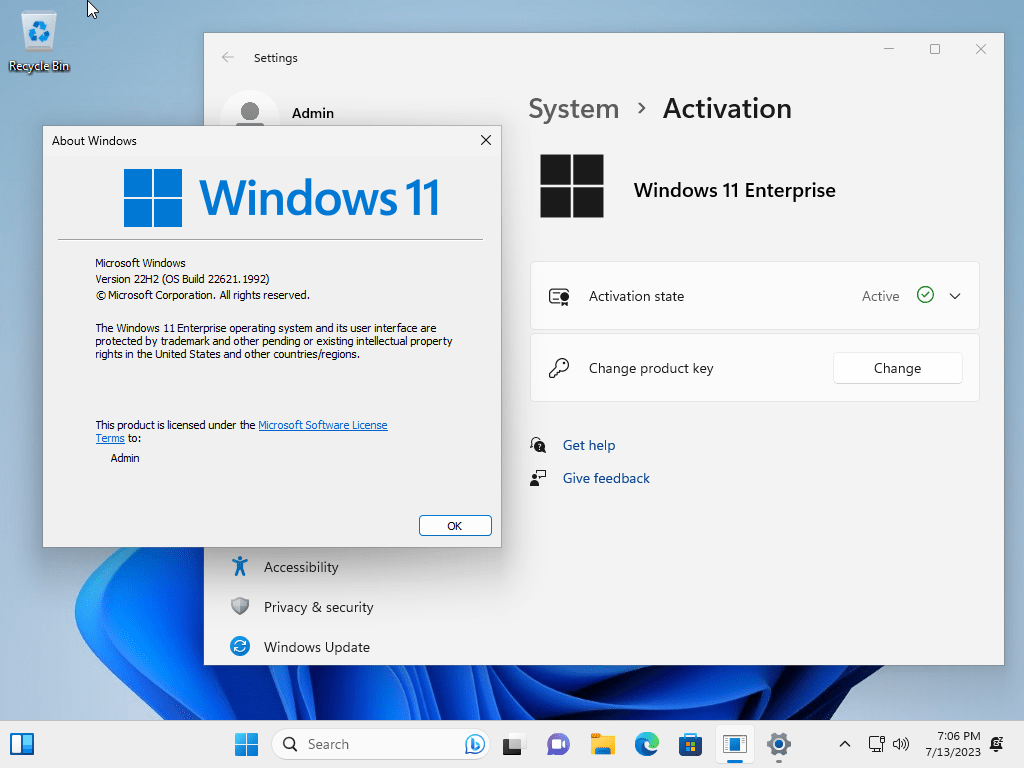Go back using Settings back arrow
The width and height of the screenshot is (1024, 768).
click(228, 57)
